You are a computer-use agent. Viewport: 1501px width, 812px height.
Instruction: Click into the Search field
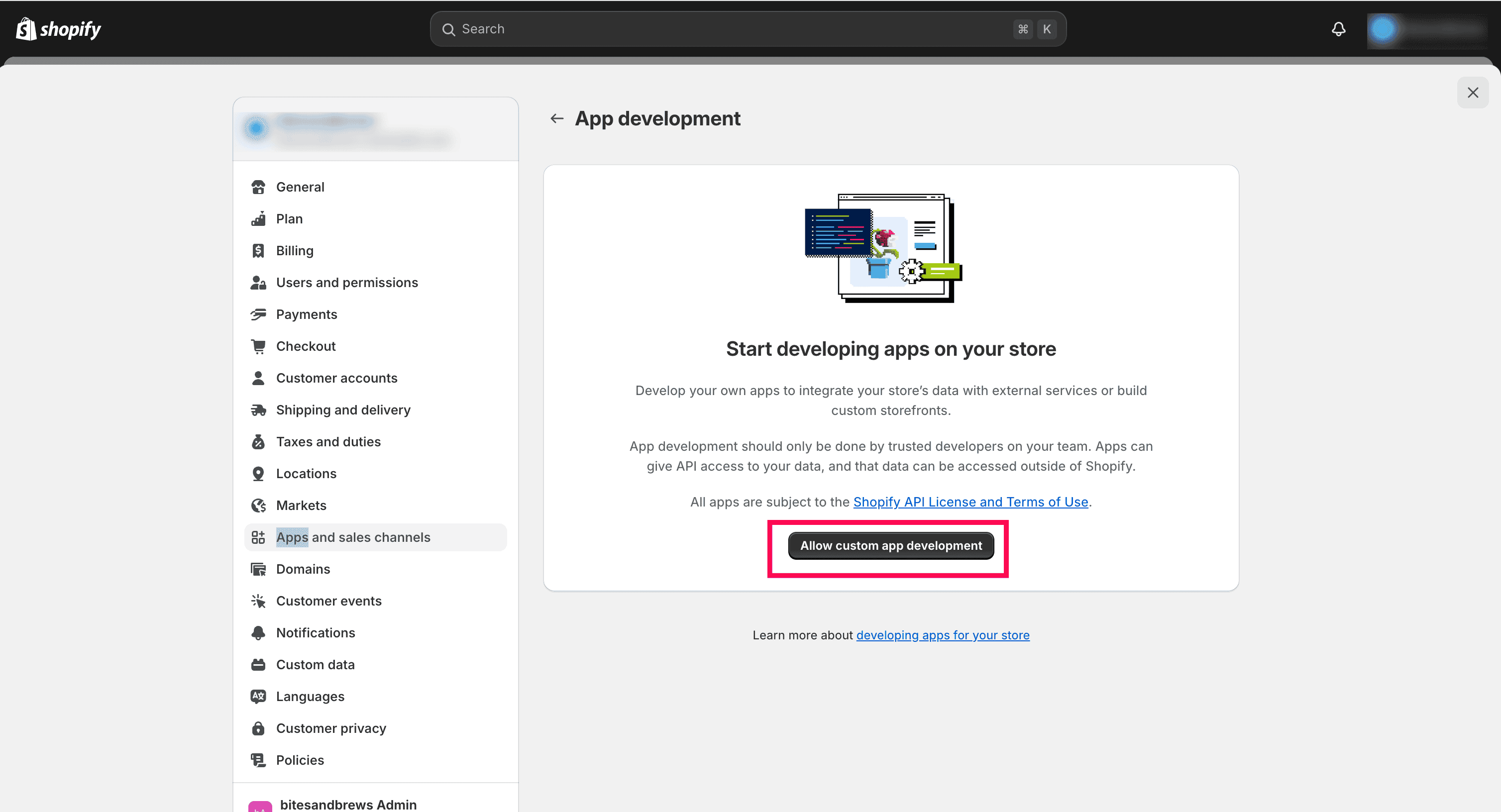729,29
